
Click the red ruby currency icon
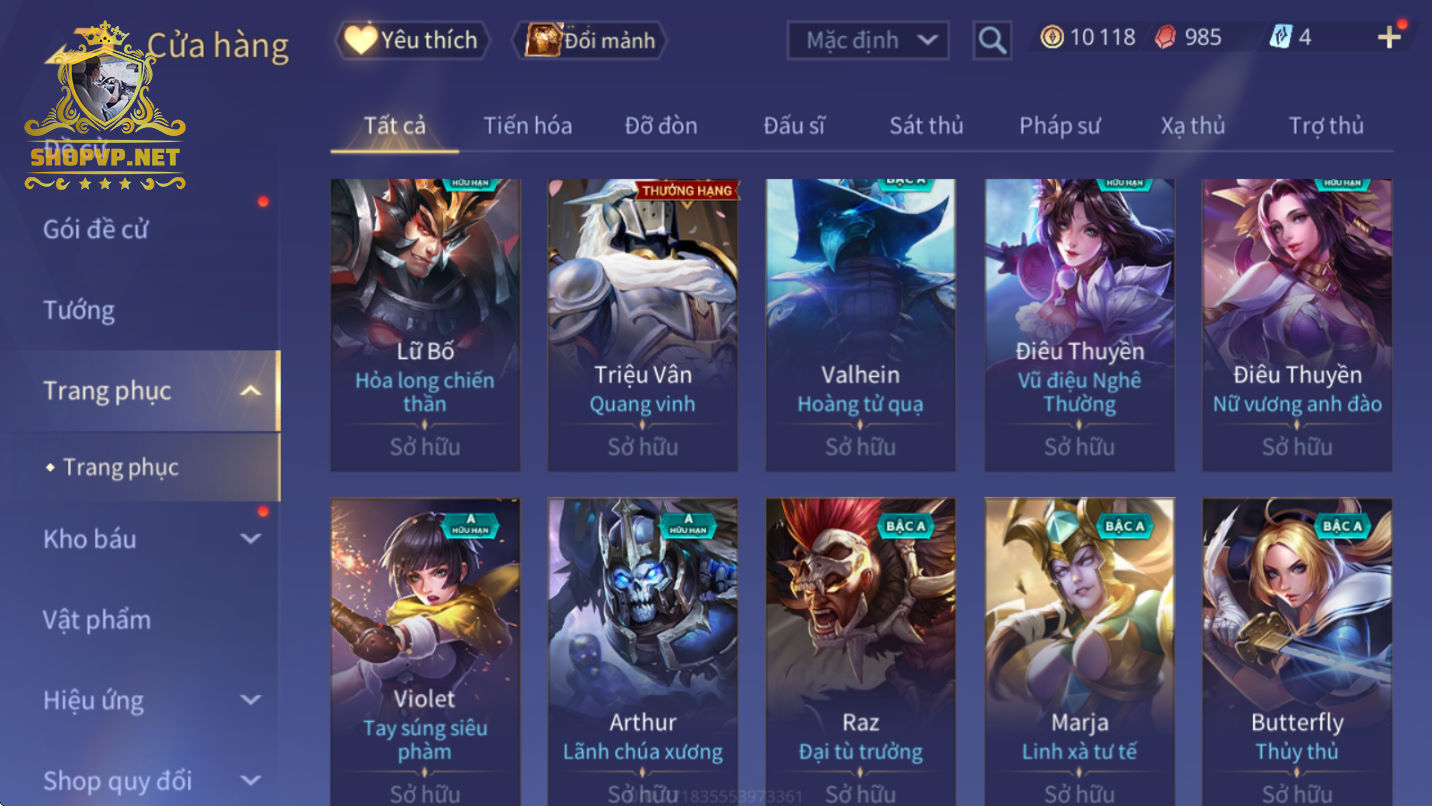[1165, 38]
